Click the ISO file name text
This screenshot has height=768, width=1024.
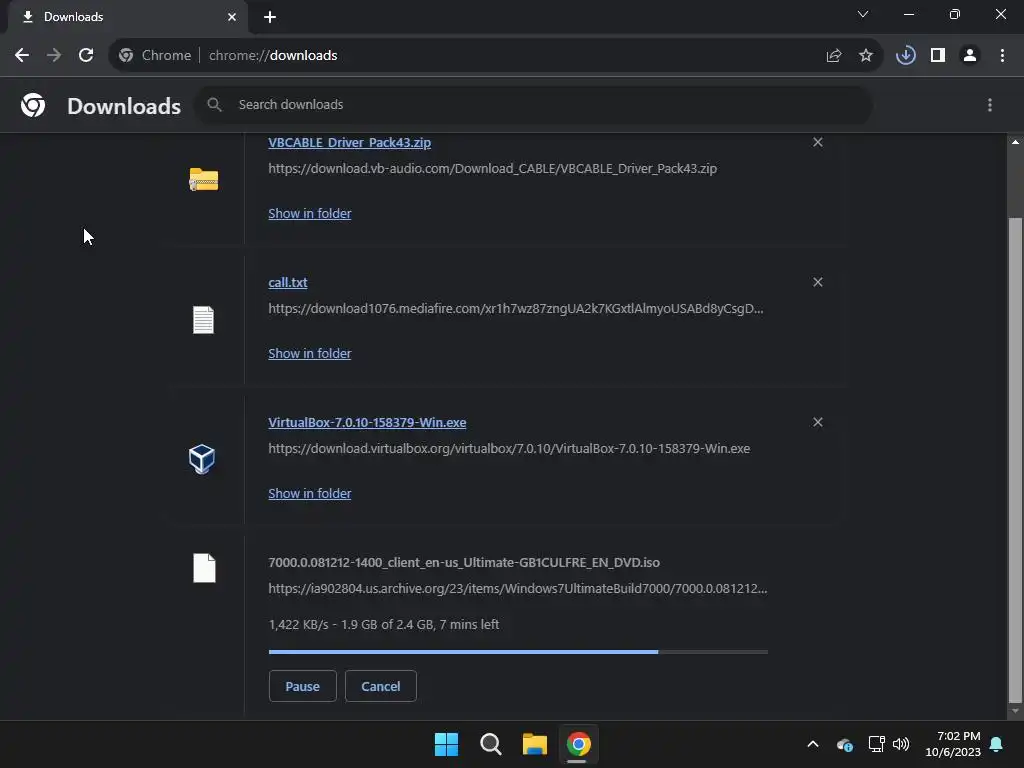tap(464, 562)
